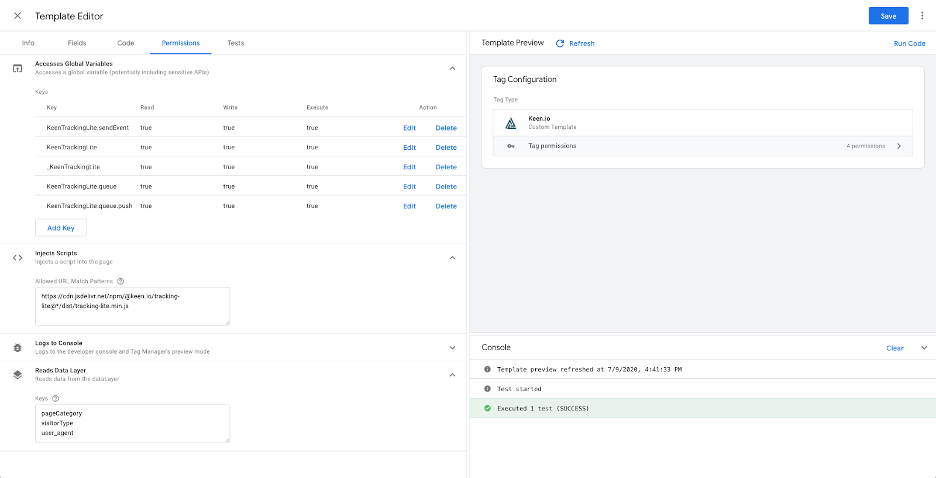Open the Tag permissions row
This screenshot has height=478, width=936.
pos(703,146)
